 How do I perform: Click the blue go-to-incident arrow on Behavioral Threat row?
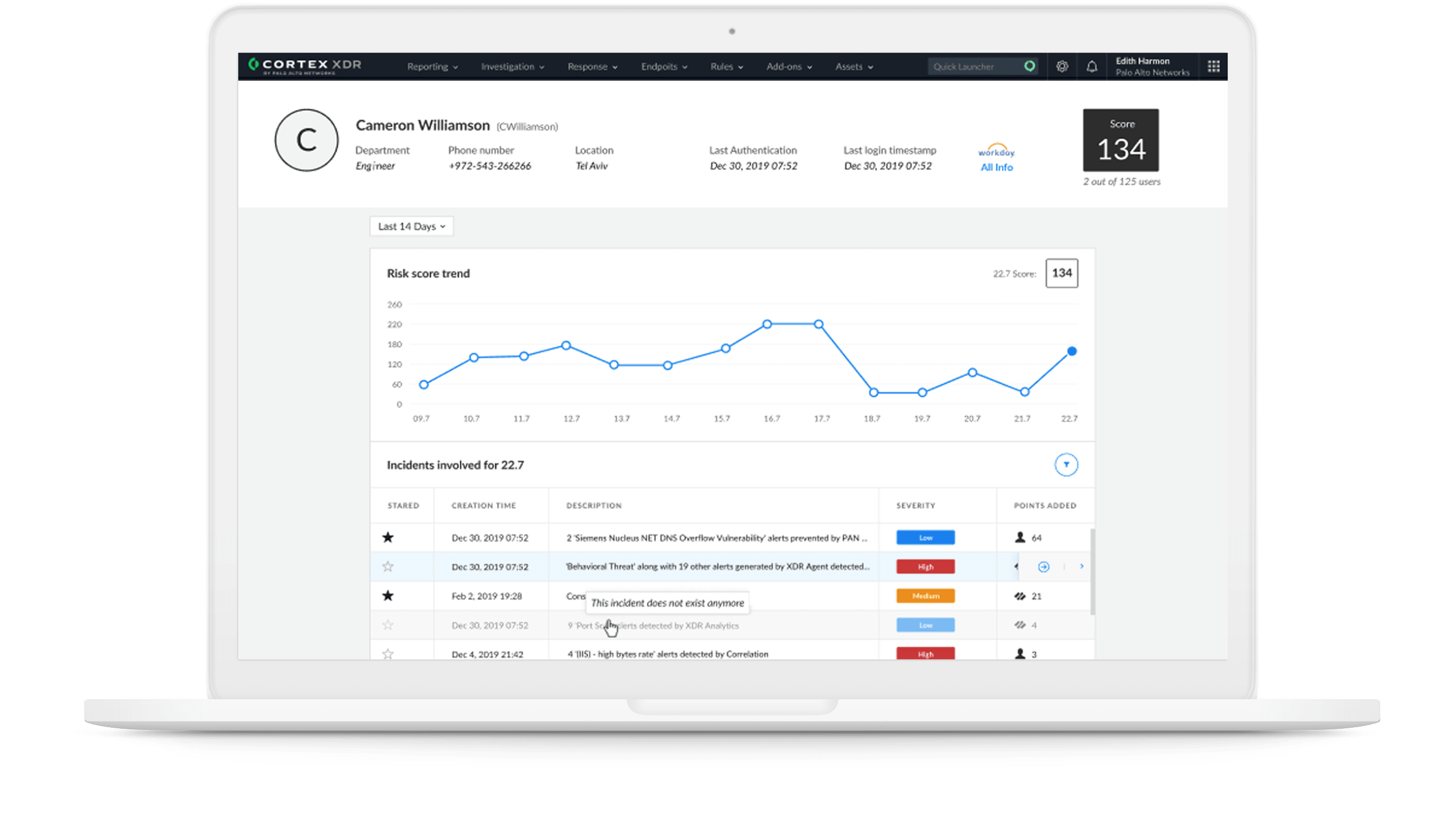(x=1044, y=566)
